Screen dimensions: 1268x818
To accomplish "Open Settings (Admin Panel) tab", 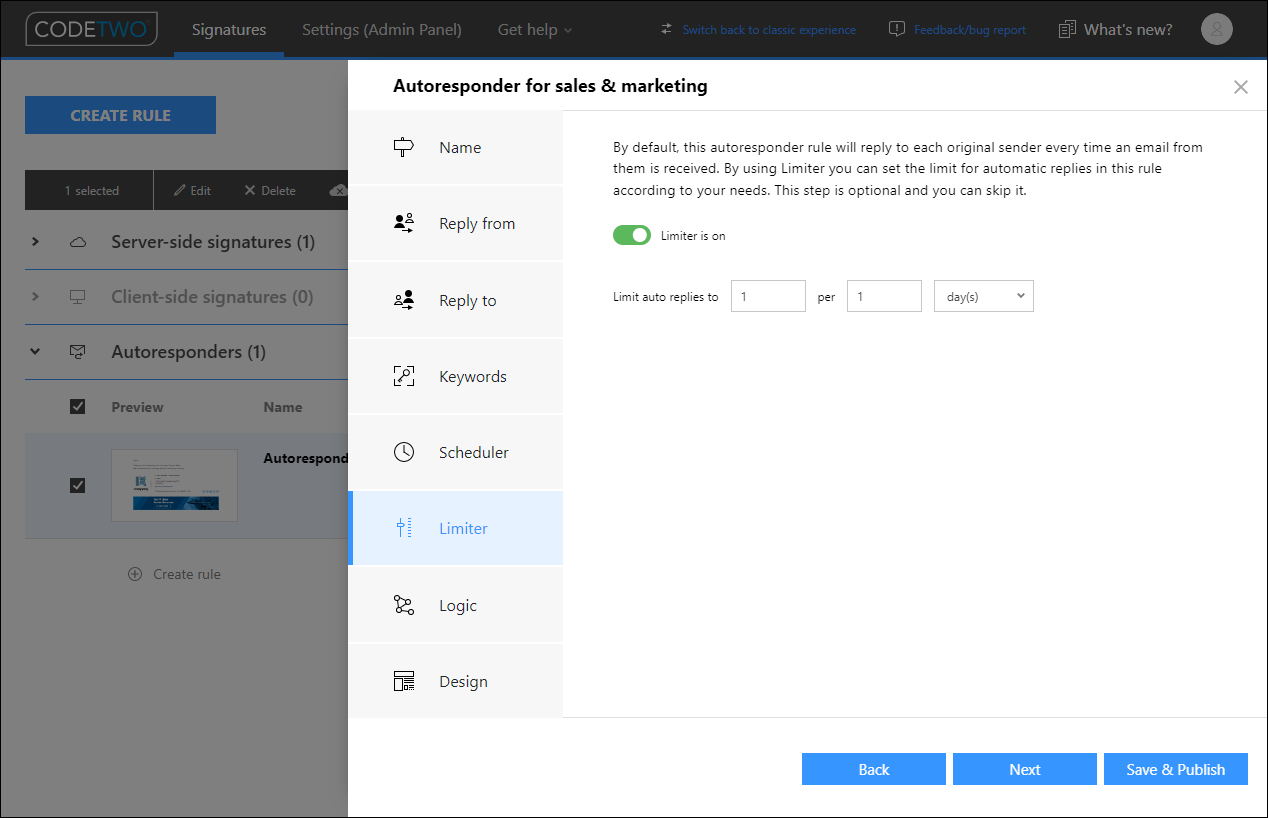I will point(382,30).
